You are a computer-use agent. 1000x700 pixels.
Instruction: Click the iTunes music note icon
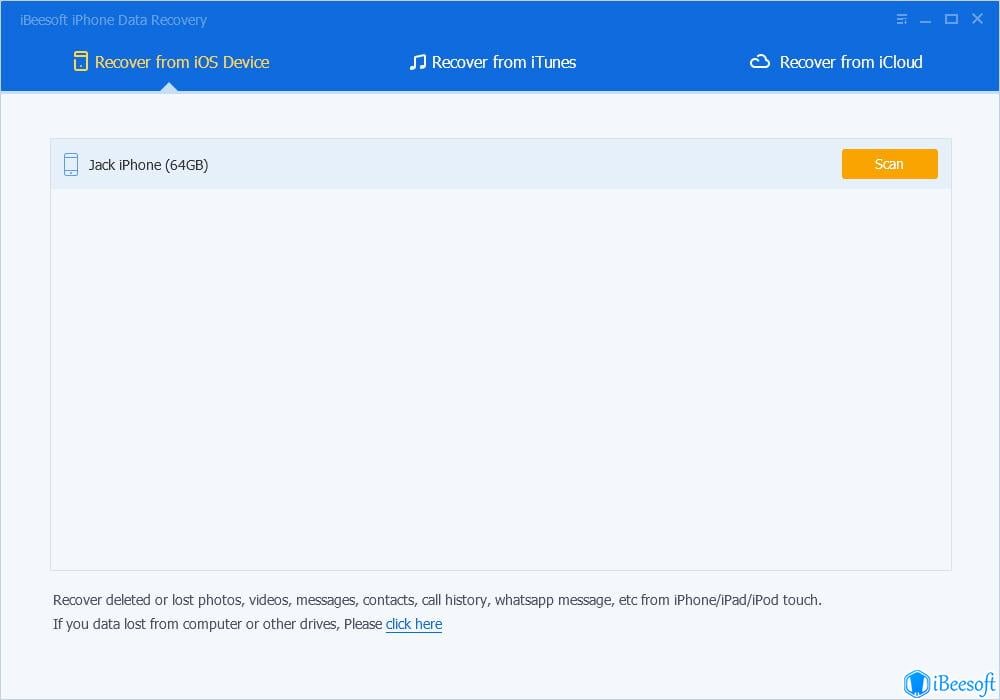click(418, 62)
